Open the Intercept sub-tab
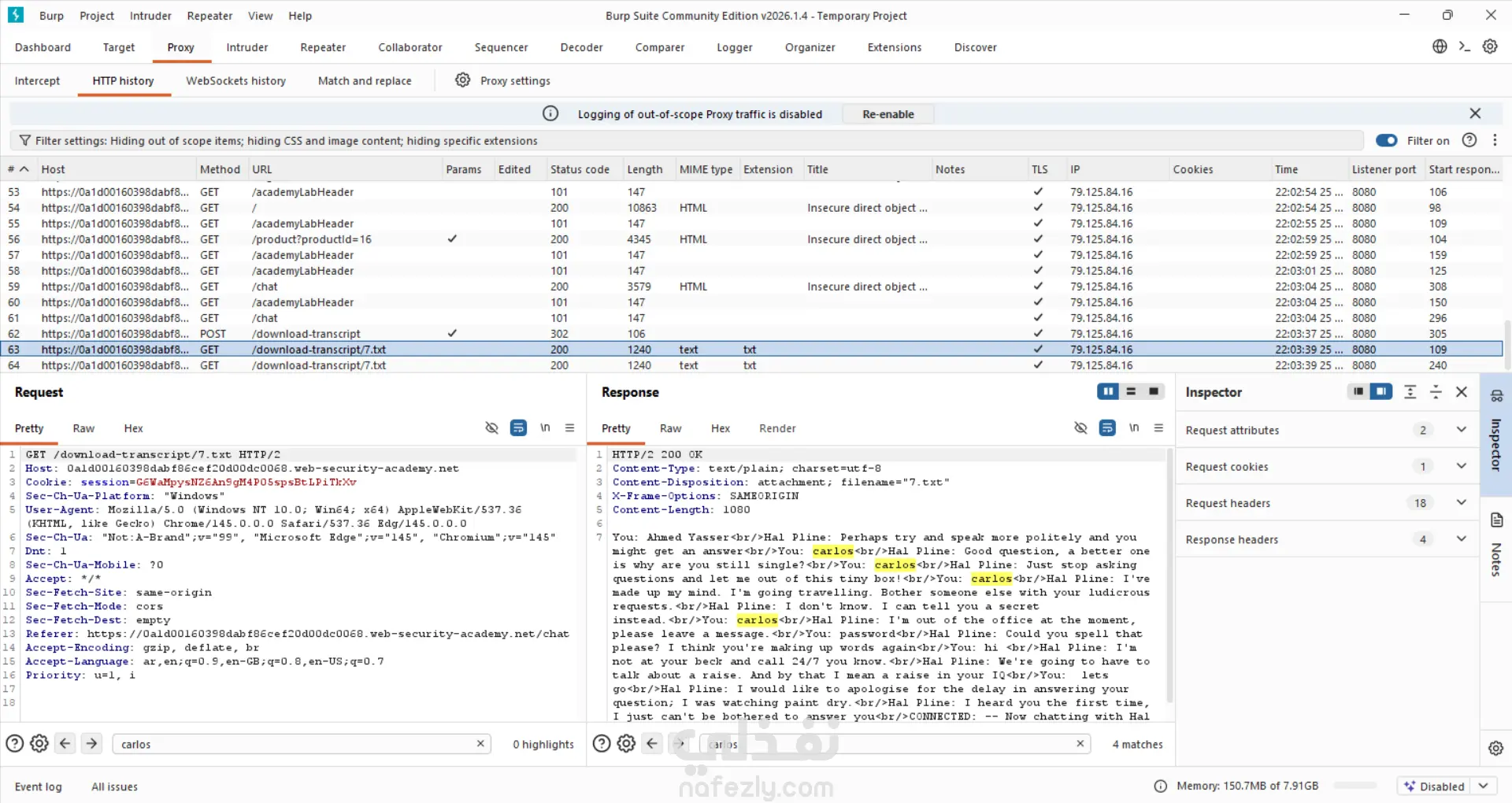 pos(37,80)
